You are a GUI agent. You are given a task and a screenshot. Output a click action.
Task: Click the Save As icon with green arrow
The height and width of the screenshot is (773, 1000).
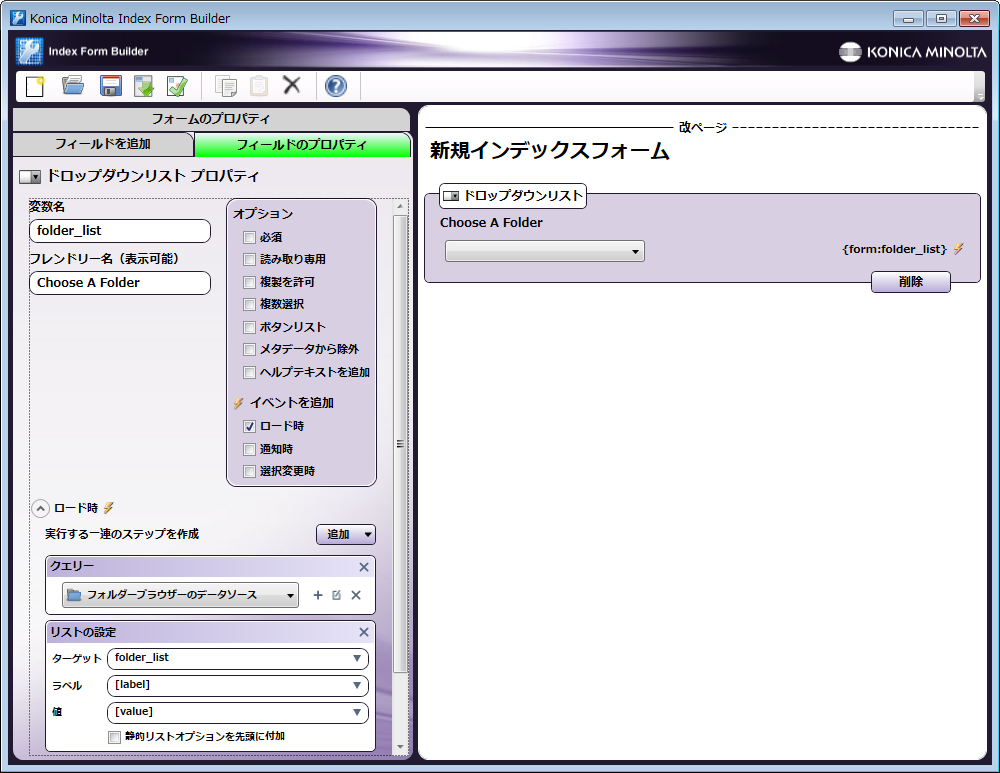point(144,85)
